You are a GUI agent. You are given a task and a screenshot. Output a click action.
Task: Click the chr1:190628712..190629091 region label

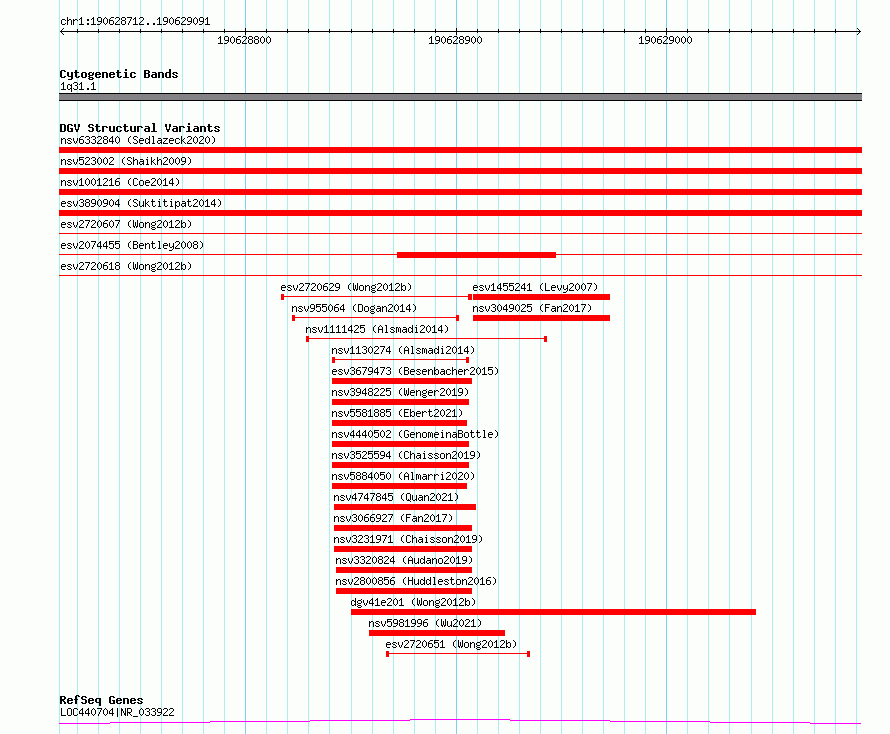[135, 21]
